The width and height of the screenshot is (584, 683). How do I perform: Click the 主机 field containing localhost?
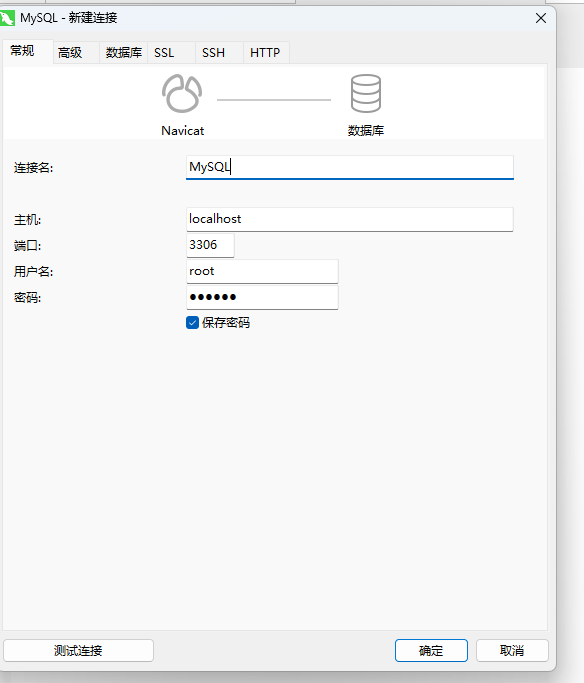point(350,219)
